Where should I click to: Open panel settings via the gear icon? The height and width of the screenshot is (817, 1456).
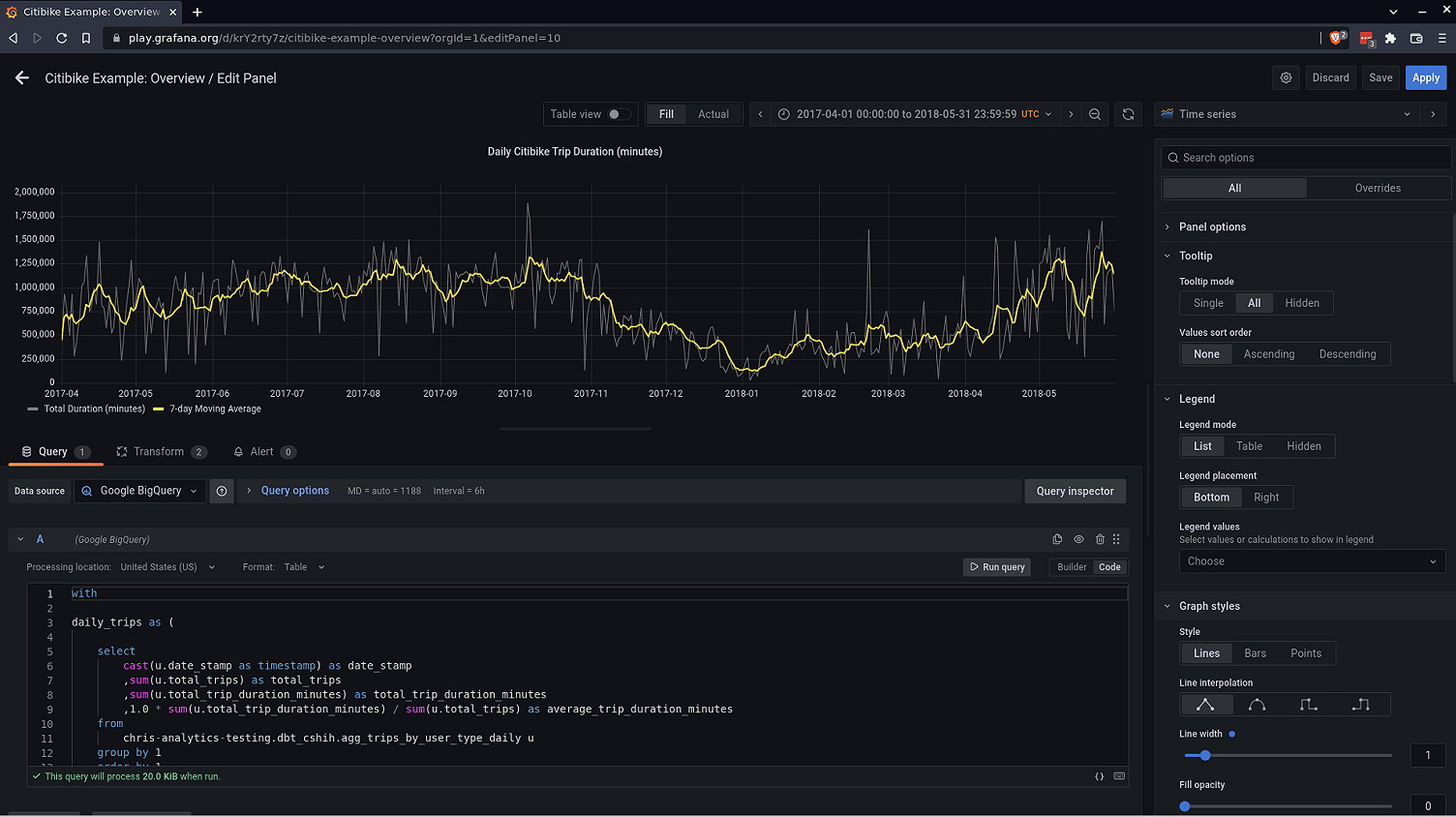[1286, 77]
